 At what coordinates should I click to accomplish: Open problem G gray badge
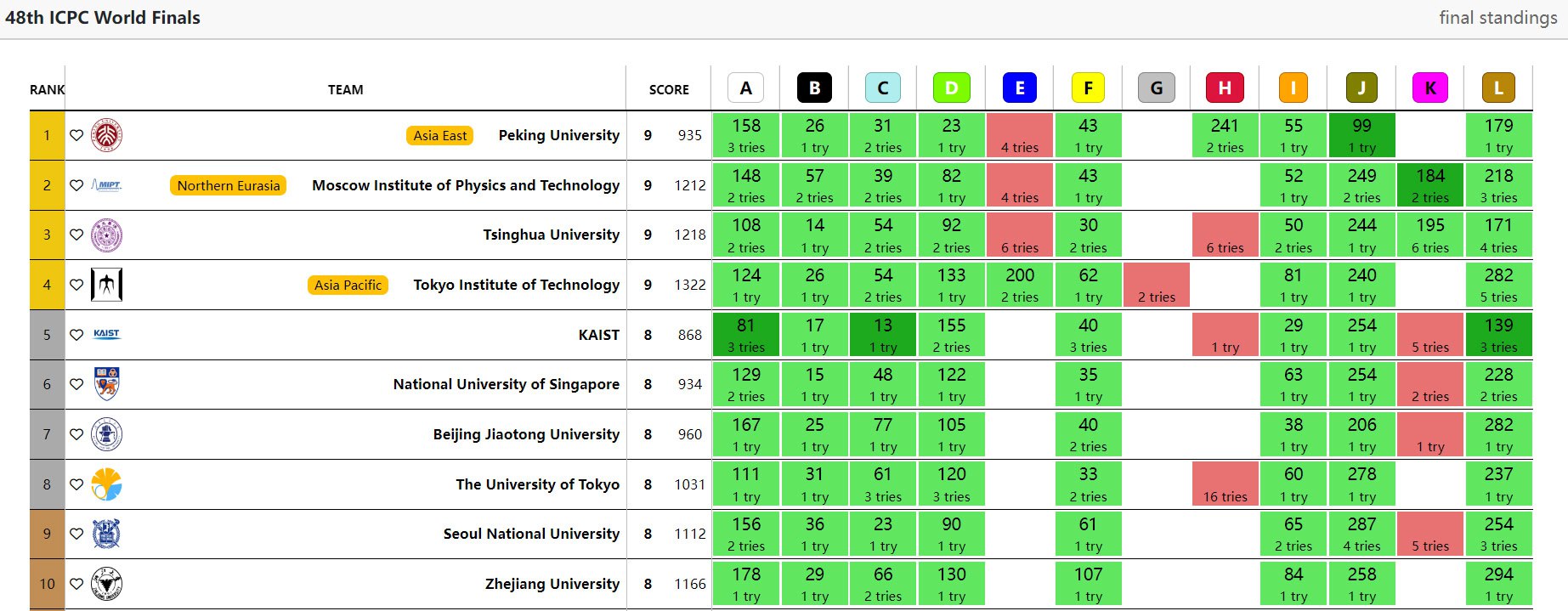(1157, 88)
